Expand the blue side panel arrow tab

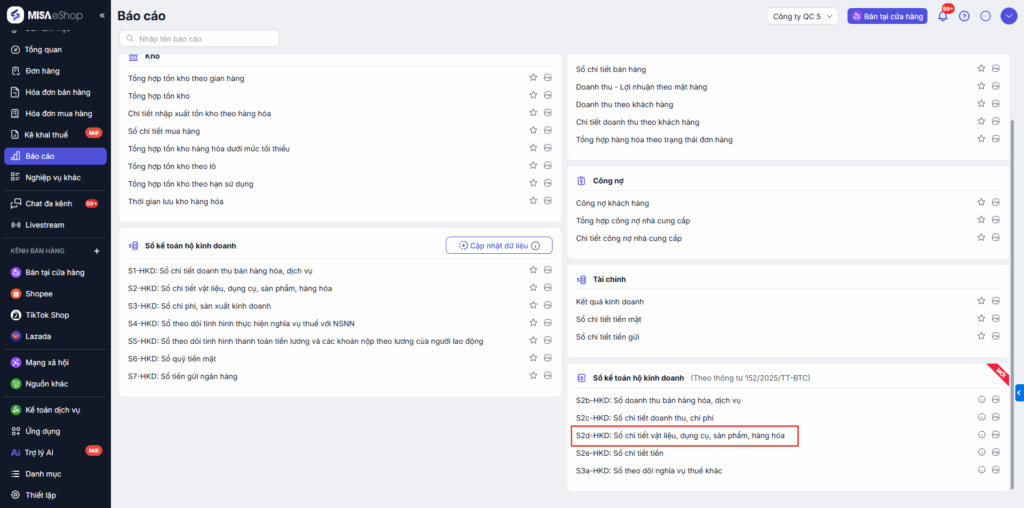[1018, 393]
